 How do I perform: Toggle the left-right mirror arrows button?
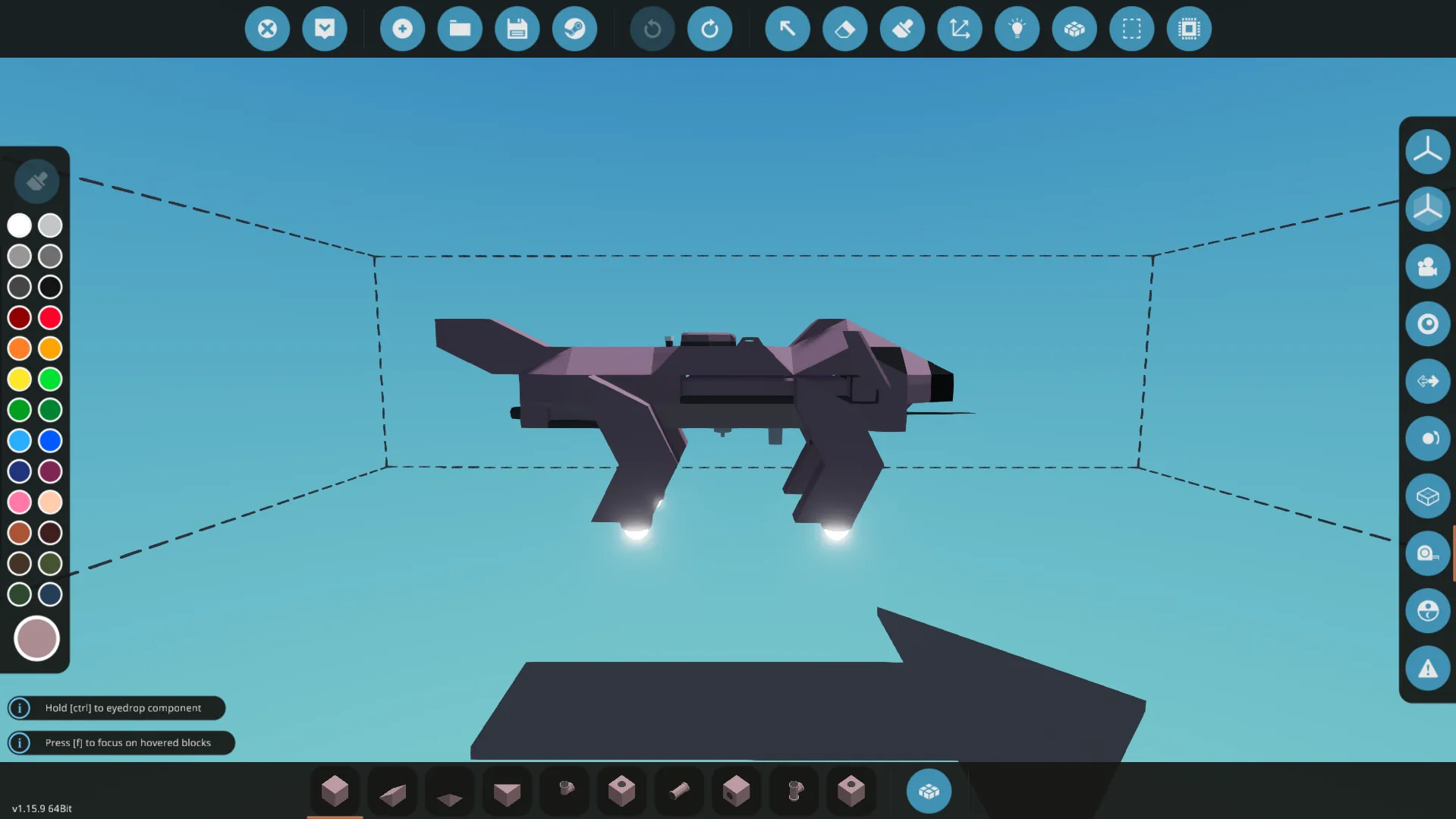tap(1427, 381)
